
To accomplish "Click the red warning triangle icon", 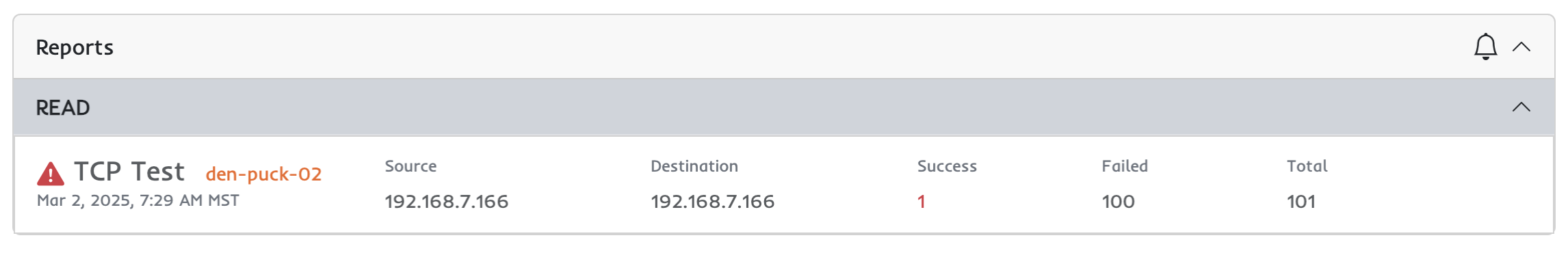I will tap(51, 174).
